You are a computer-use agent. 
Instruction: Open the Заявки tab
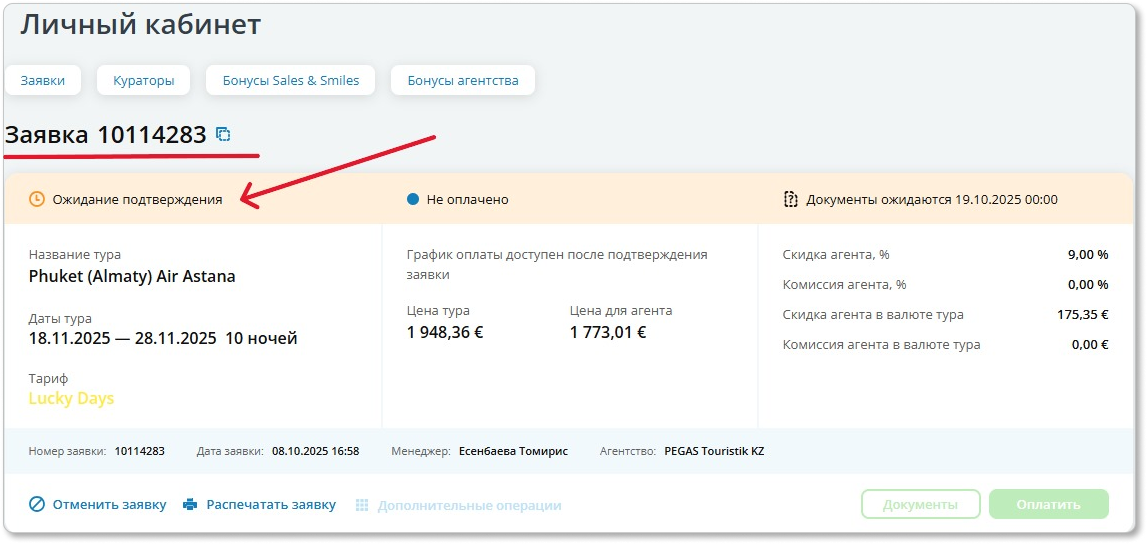[42, 80]
